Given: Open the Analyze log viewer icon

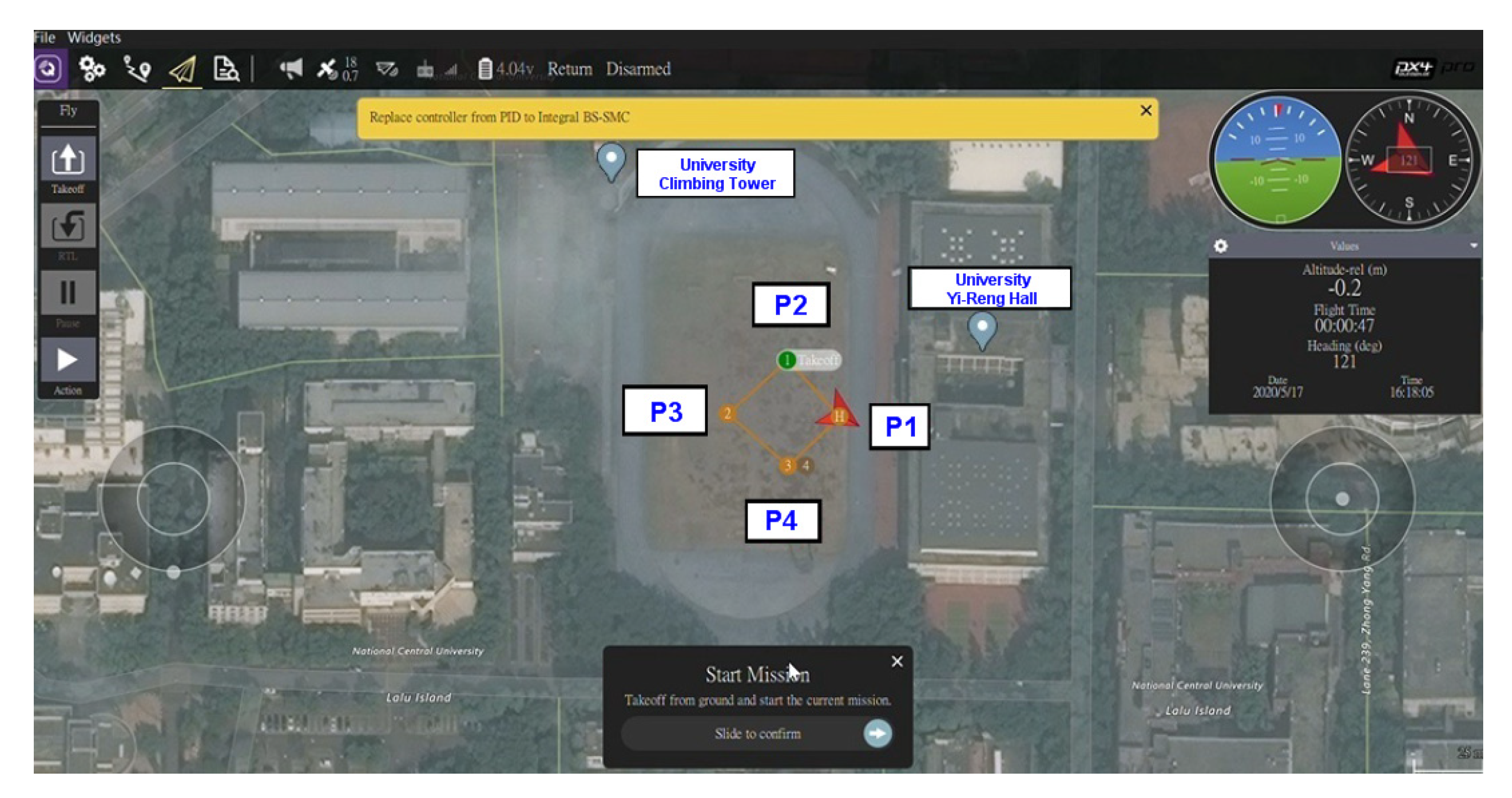Looking at the screenshot, I should click(x=226, y=69).
